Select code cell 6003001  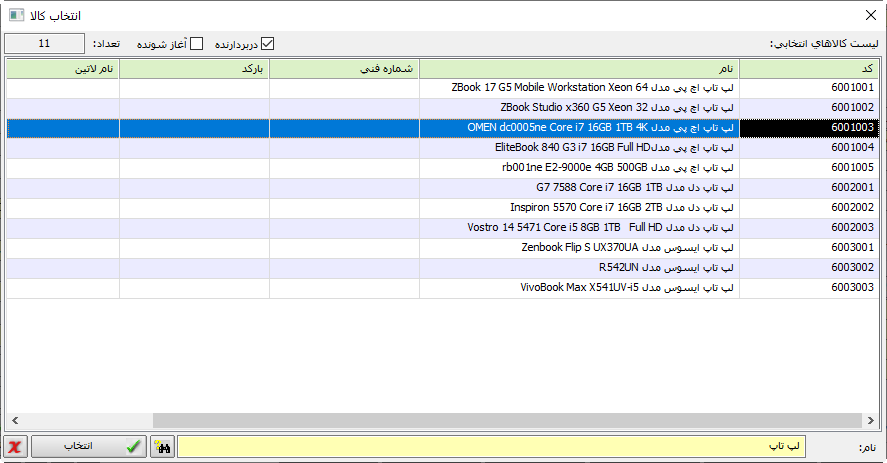[x=809, y=247]
